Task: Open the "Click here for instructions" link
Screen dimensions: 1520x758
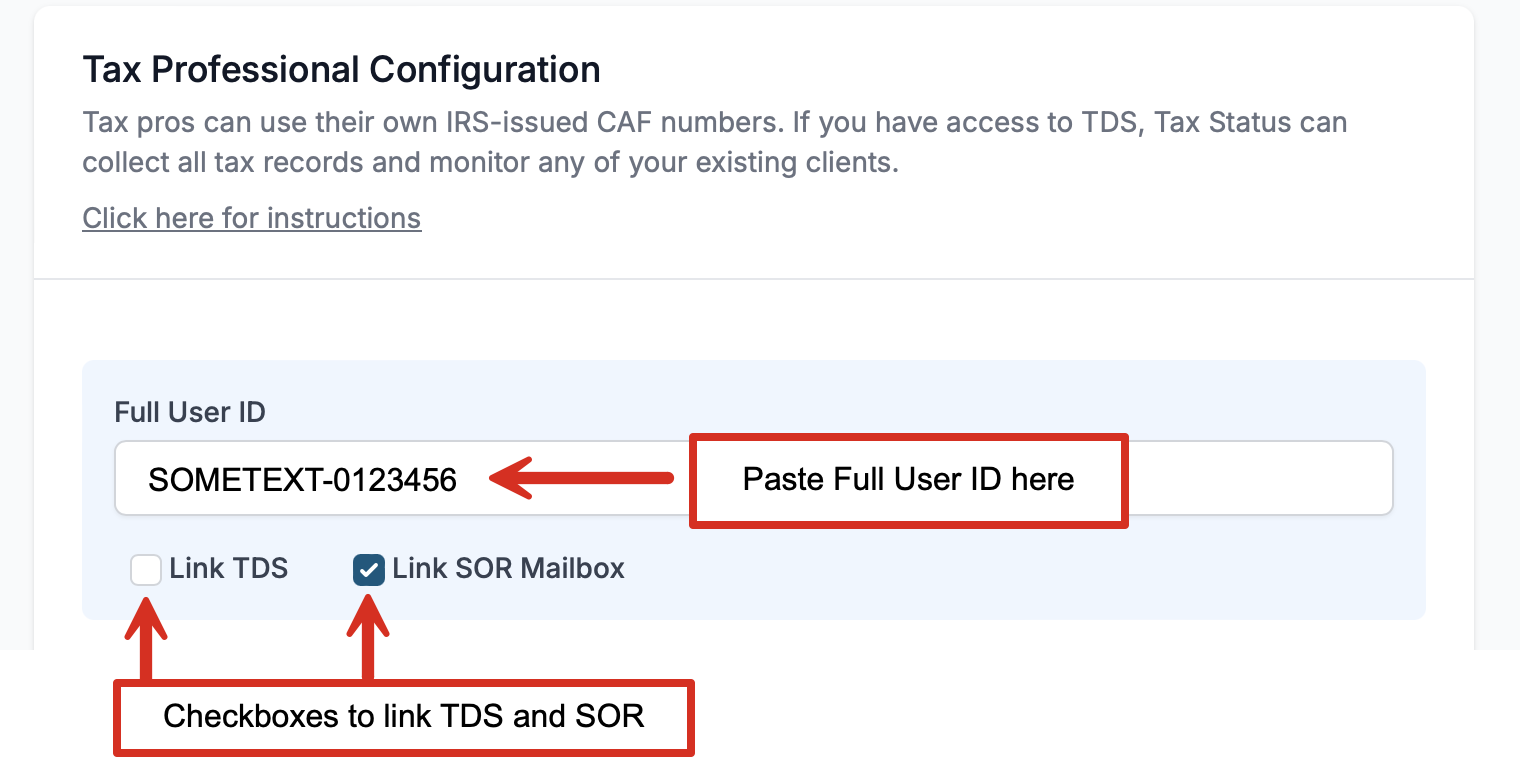Action: coord(251,218)
